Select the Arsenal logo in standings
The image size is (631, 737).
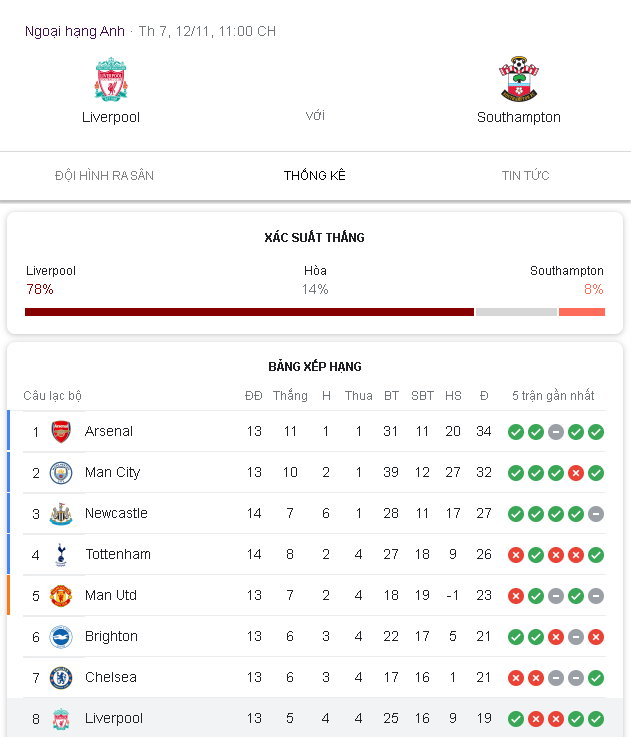click(61, 431)
